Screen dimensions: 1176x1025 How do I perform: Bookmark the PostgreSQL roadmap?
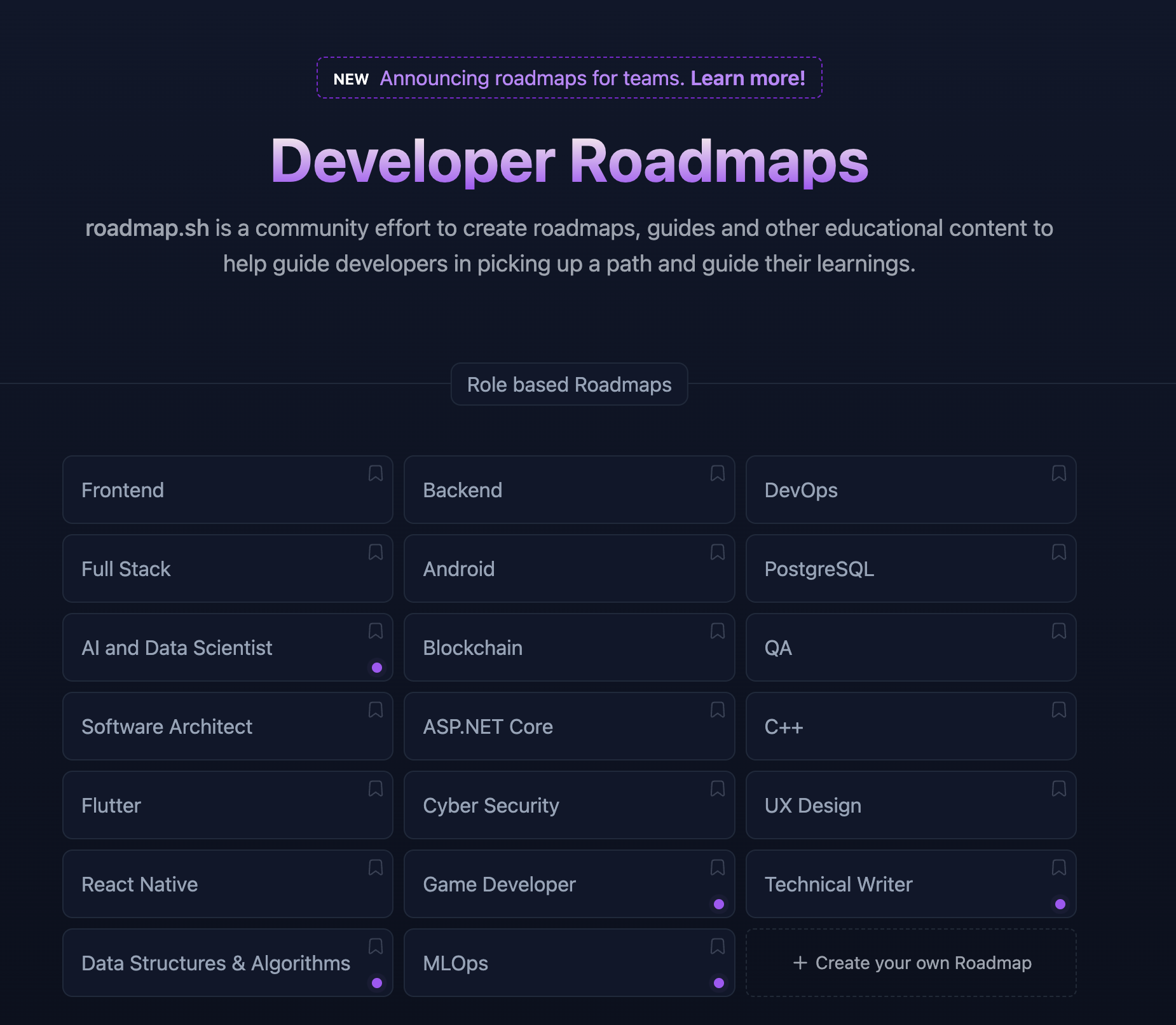click(x=1058, y=552)
